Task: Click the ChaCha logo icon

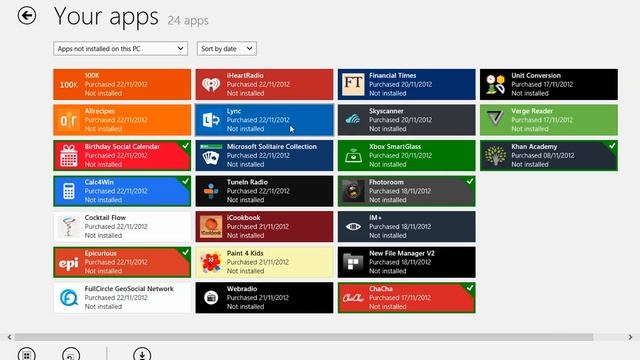Action: (x=353, y=298)
